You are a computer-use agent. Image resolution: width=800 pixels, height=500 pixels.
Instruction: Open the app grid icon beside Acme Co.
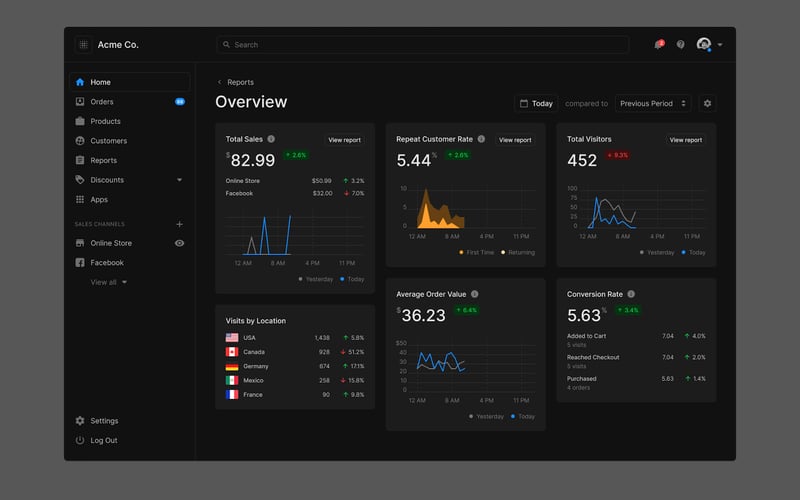[x=84, y=44]
